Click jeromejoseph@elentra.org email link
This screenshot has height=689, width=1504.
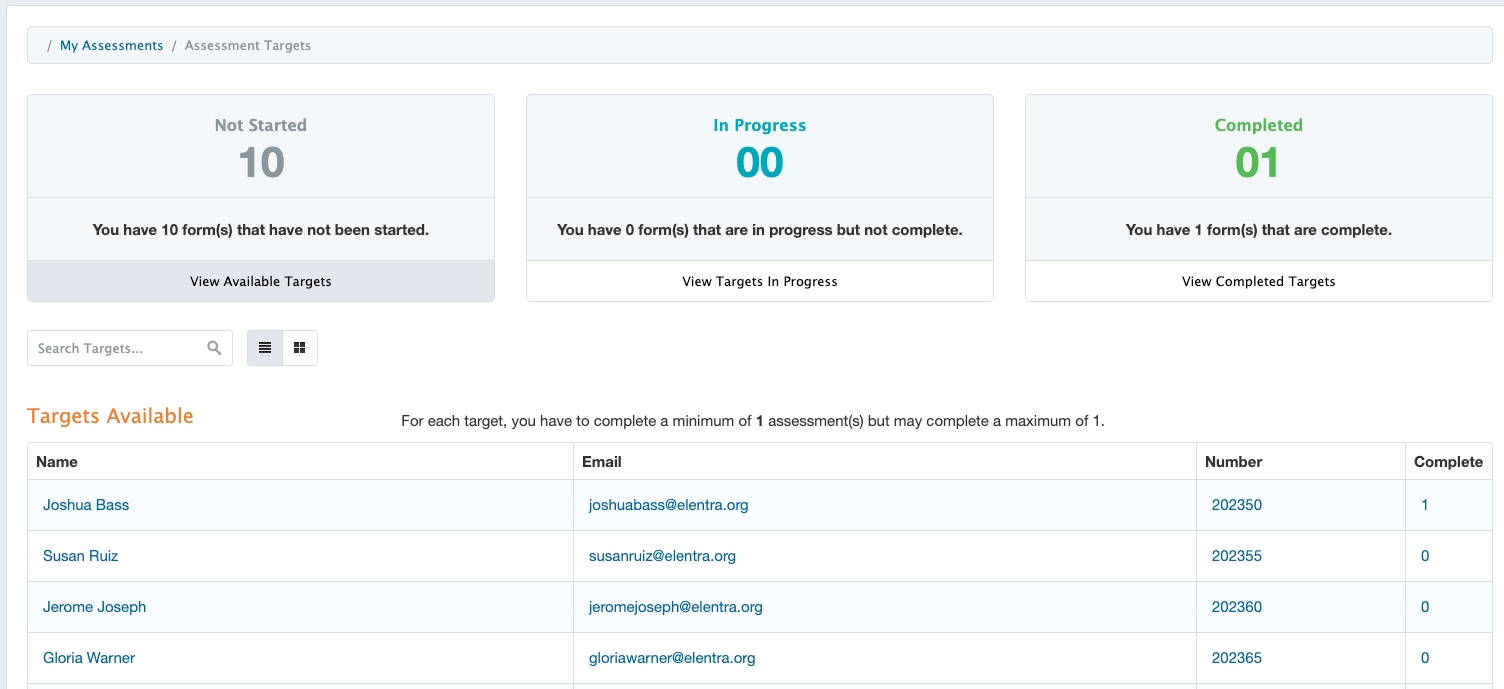tap(675, 607)
